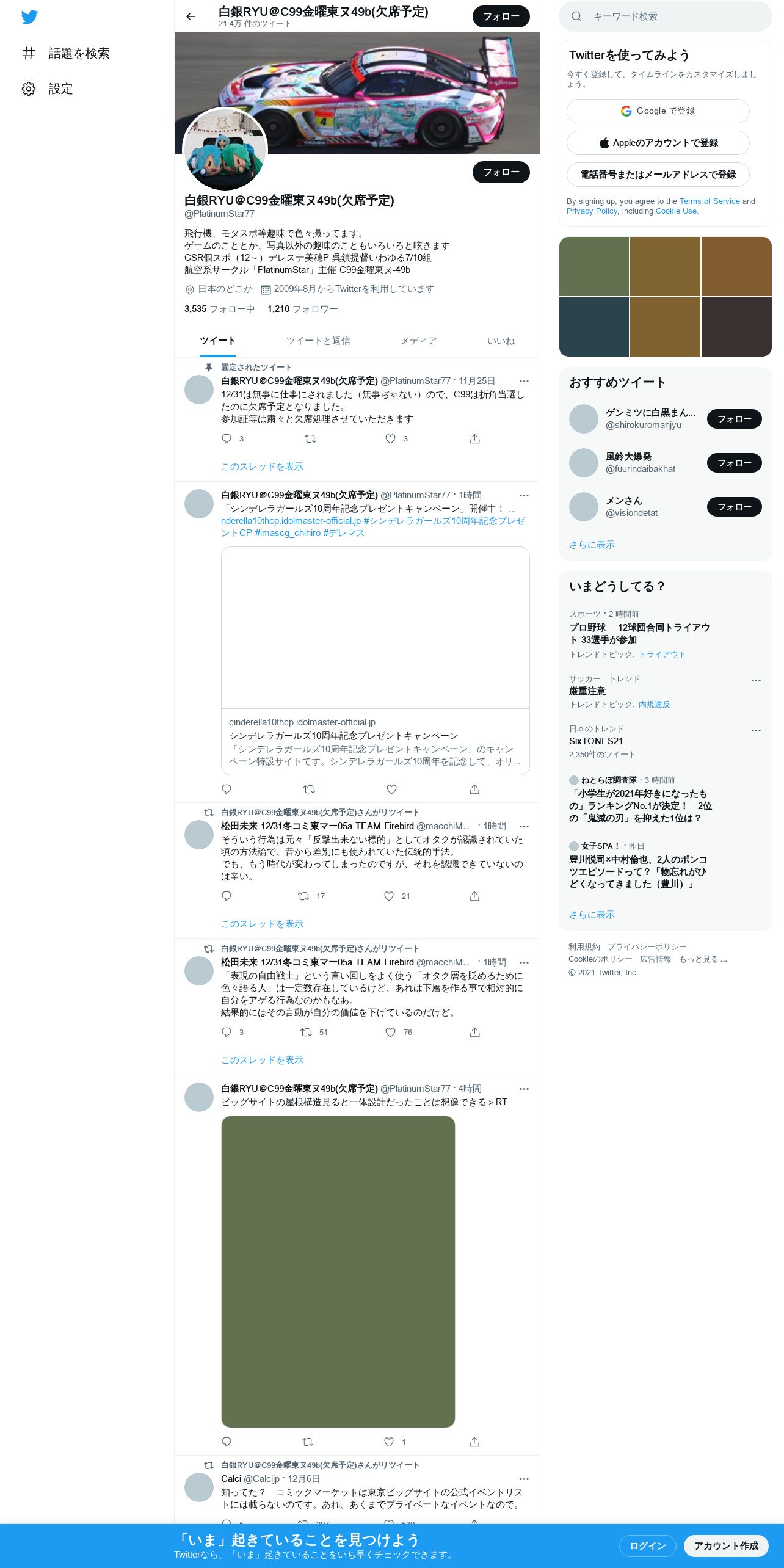
Task: Switch to ツイートと返信 tab
Action: (318, 341)
